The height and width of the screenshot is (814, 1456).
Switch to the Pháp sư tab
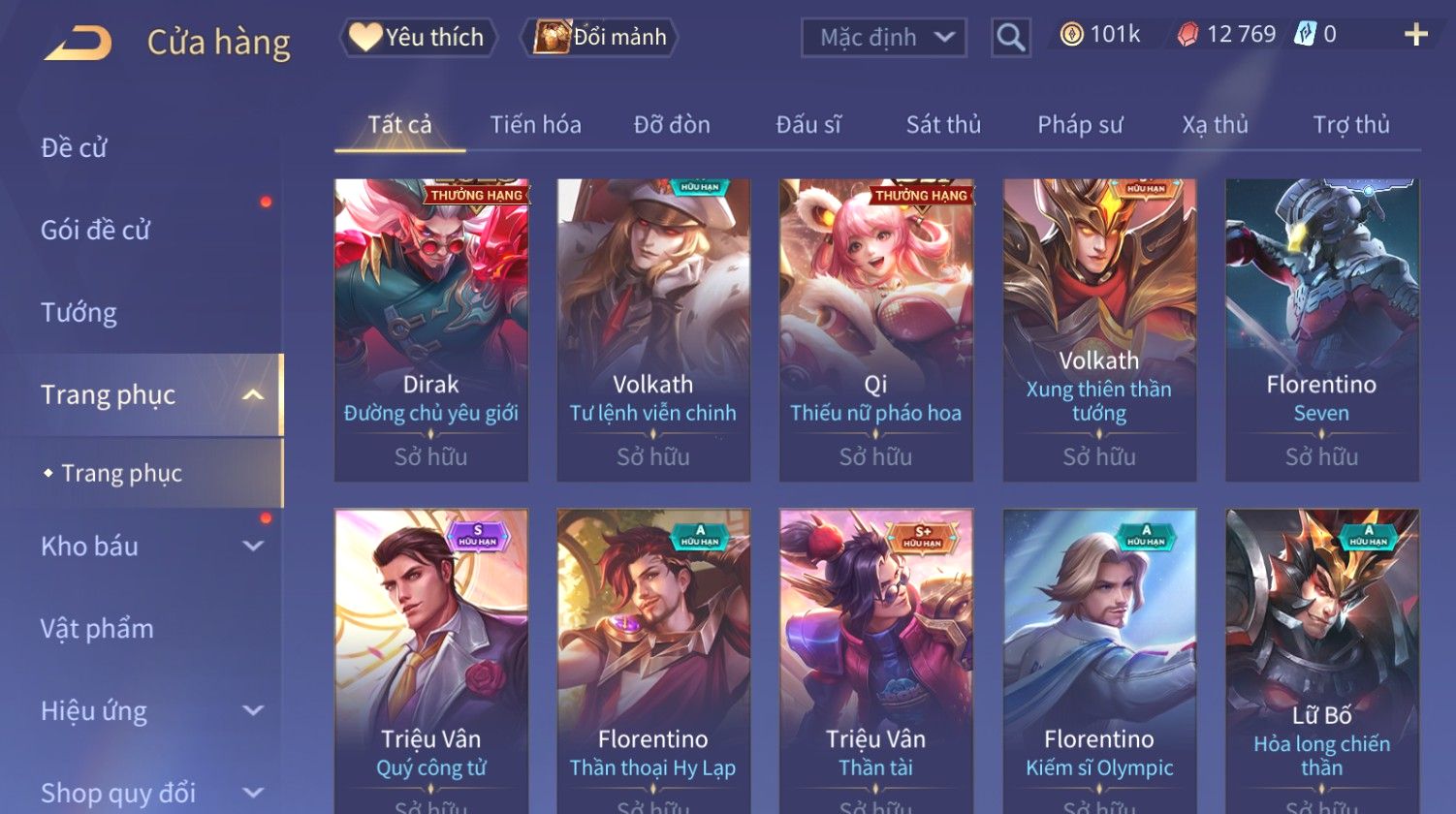point(1080,124)
